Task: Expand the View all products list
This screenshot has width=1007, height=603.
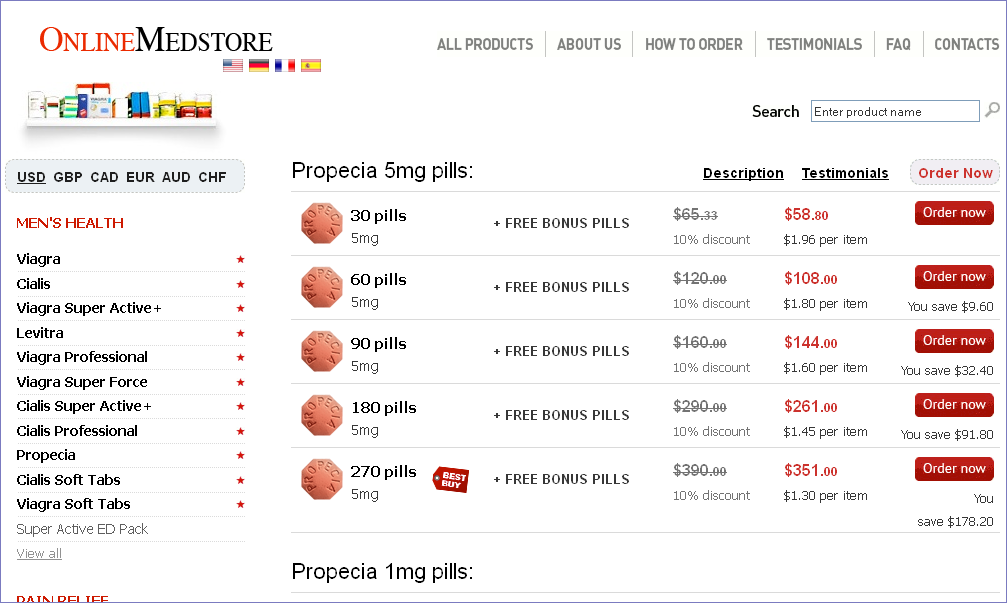Action: coord(39,553)
